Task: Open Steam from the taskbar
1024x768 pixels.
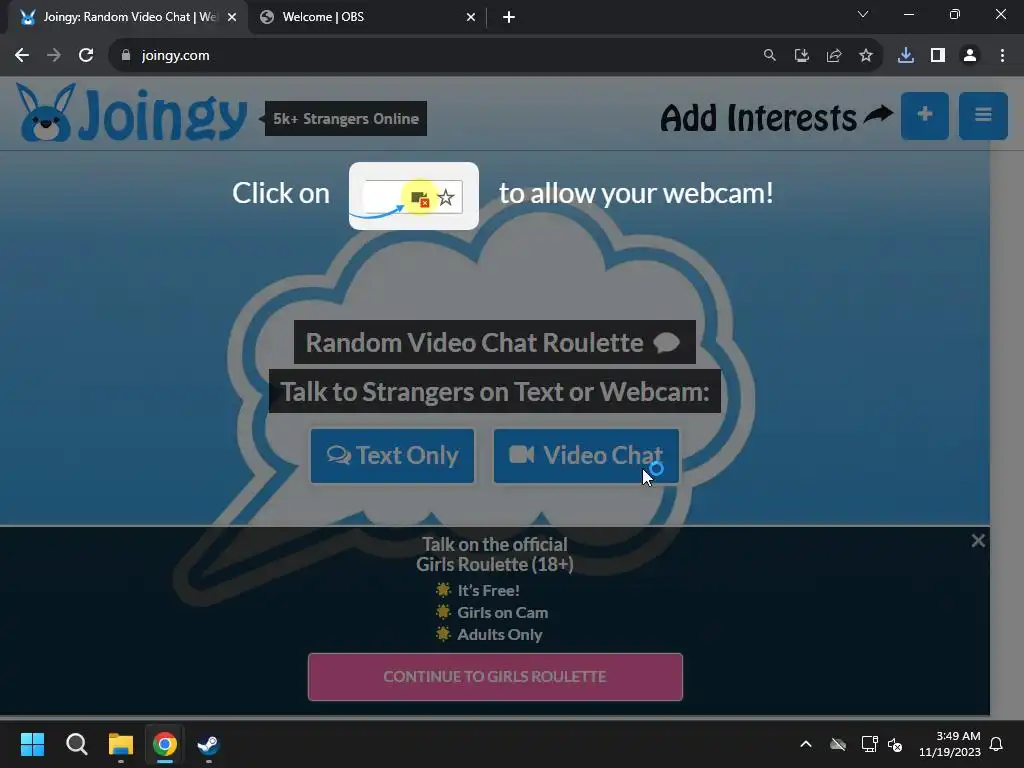Action: (x=208, y=744)
